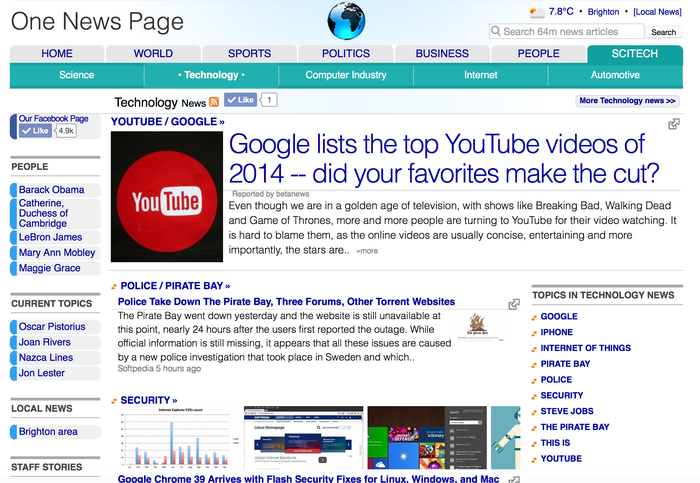
Task: Click the orange bullet icon beside POLICE / PIRATE BAY
Action: tap(114, 286)
